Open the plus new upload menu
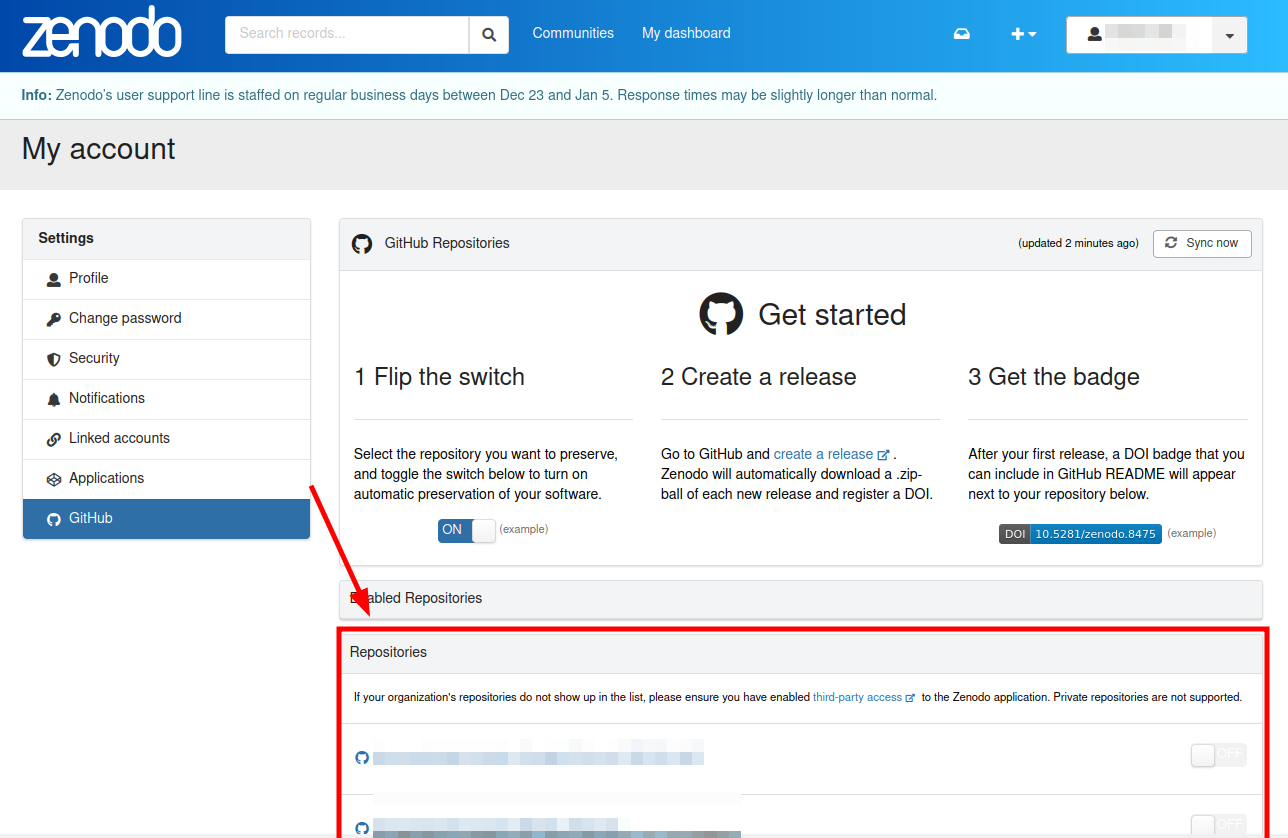 coord(1023,34)
